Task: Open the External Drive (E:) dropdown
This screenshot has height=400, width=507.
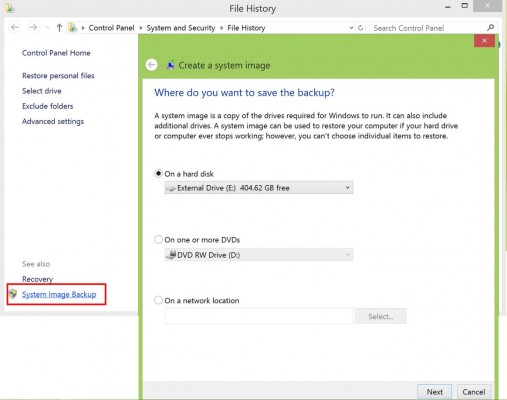Action: point(259,188)
